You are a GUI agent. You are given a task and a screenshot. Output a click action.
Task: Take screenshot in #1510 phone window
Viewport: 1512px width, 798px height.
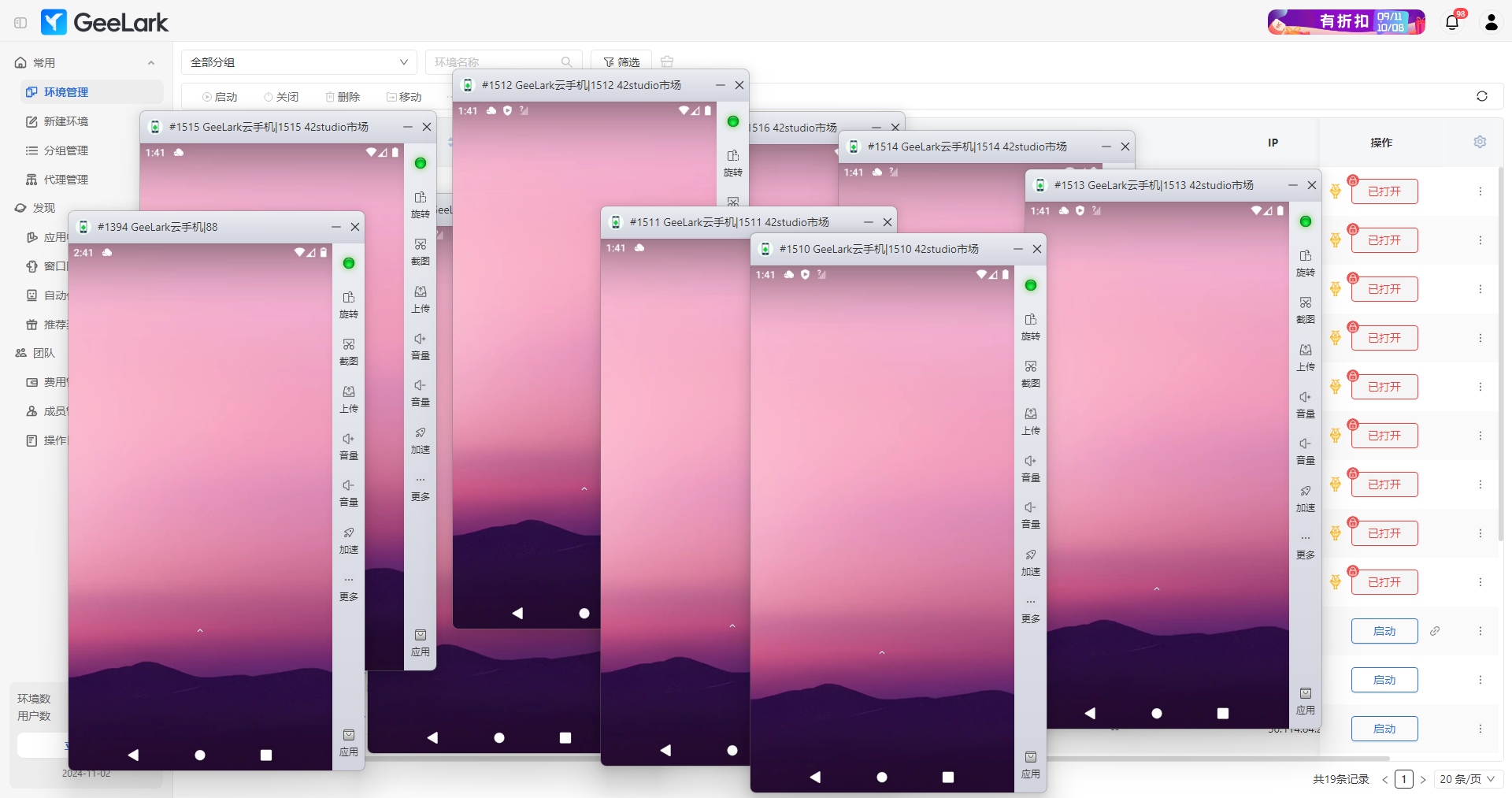pos(1031,373)
